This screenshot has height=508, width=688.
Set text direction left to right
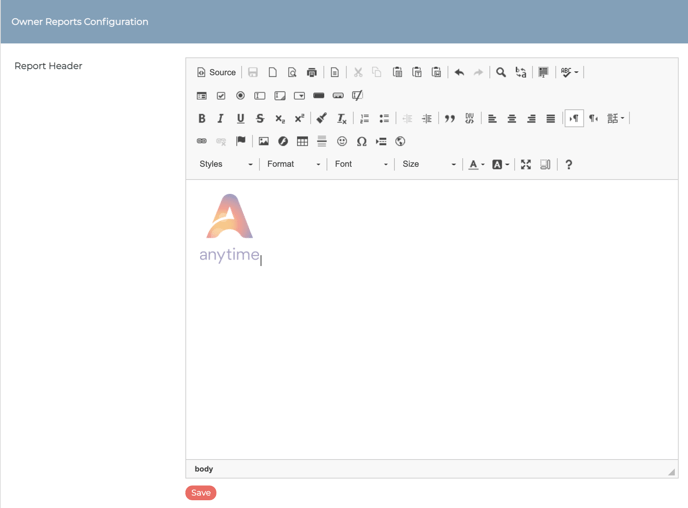(x=574, y=118)
